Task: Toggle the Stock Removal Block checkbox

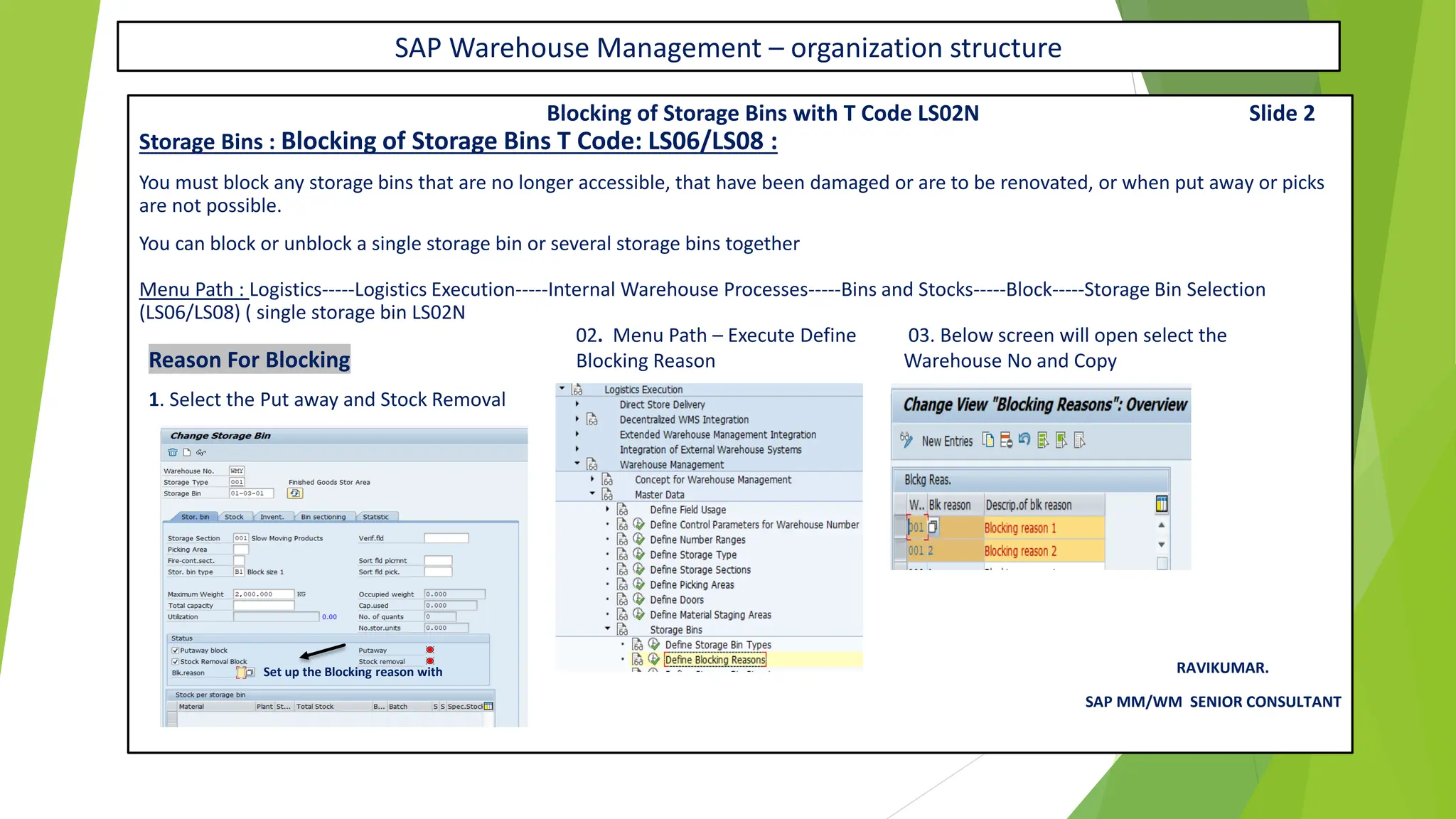Action: [x=175, y=662]
